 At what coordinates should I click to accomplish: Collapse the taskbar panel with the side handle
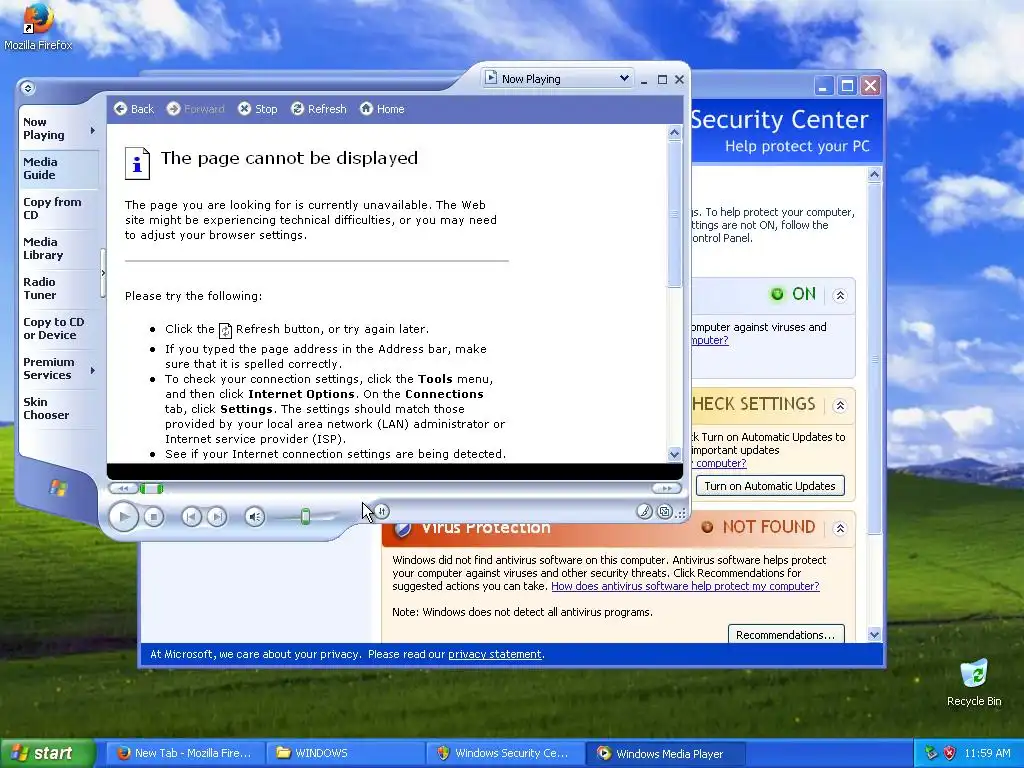pyautogui.click(x=103, y=273)
